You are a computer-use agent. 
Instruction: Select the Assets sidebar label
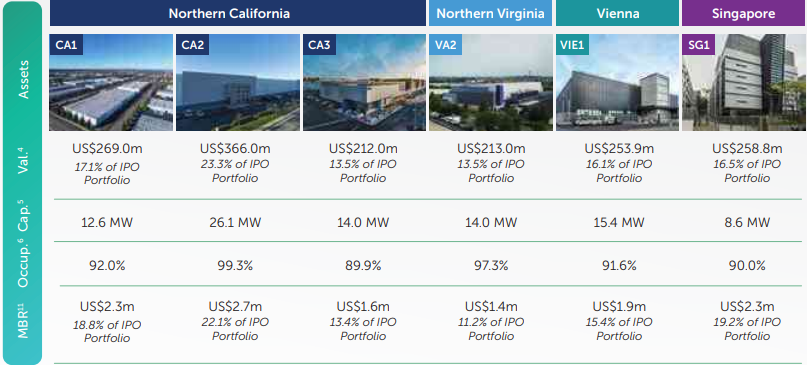click(24, 79)
